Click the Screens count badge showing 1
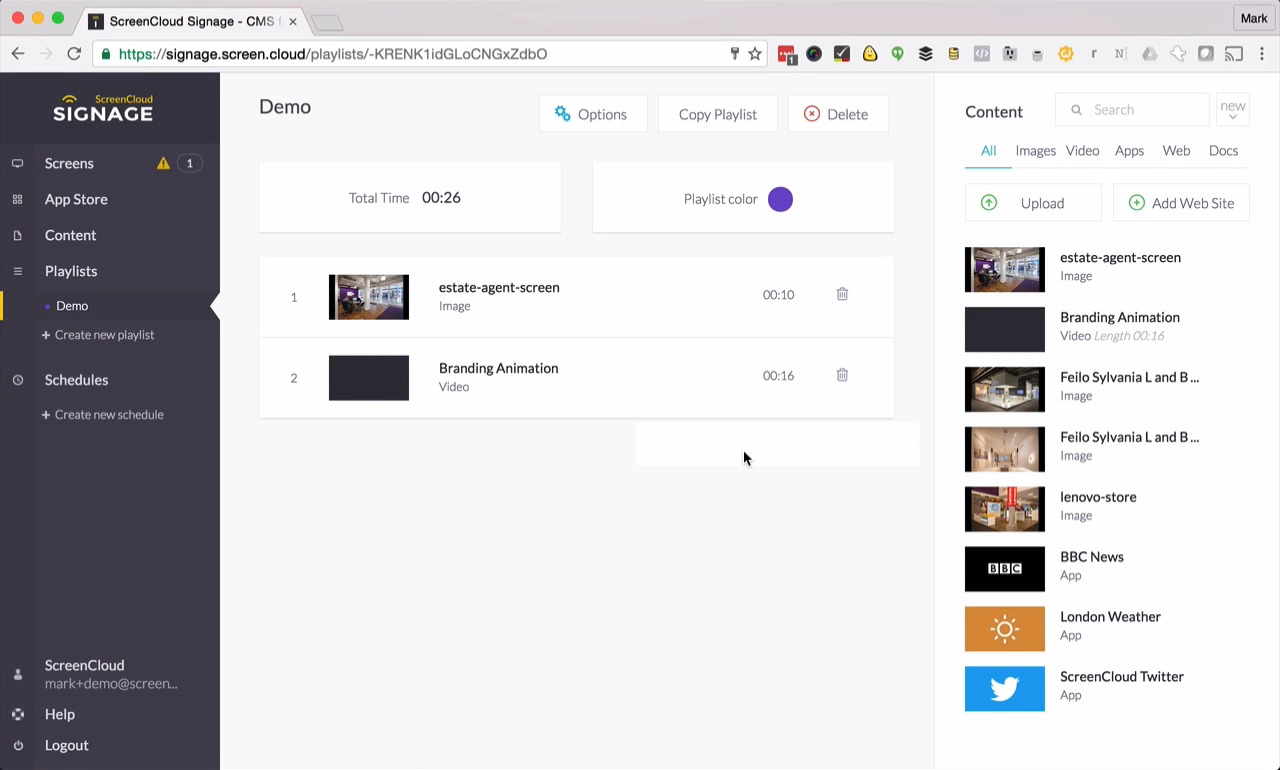This screenshot has height=770, width=1280. 189,163
